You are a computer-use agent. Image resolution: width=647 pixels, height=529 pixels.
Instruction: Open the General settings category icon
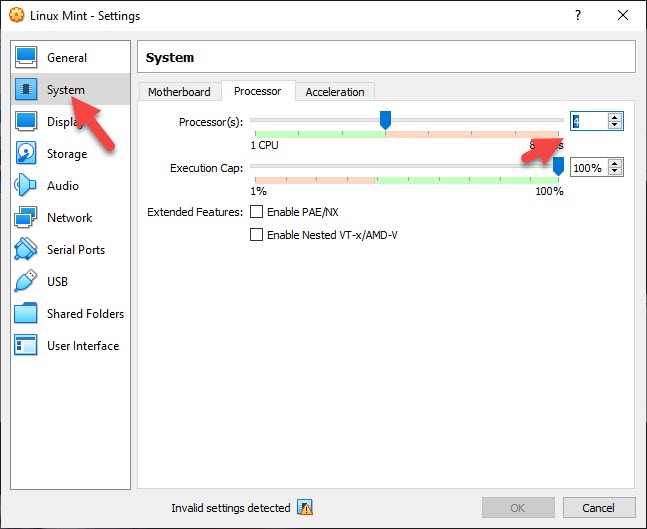click(26, 58)
